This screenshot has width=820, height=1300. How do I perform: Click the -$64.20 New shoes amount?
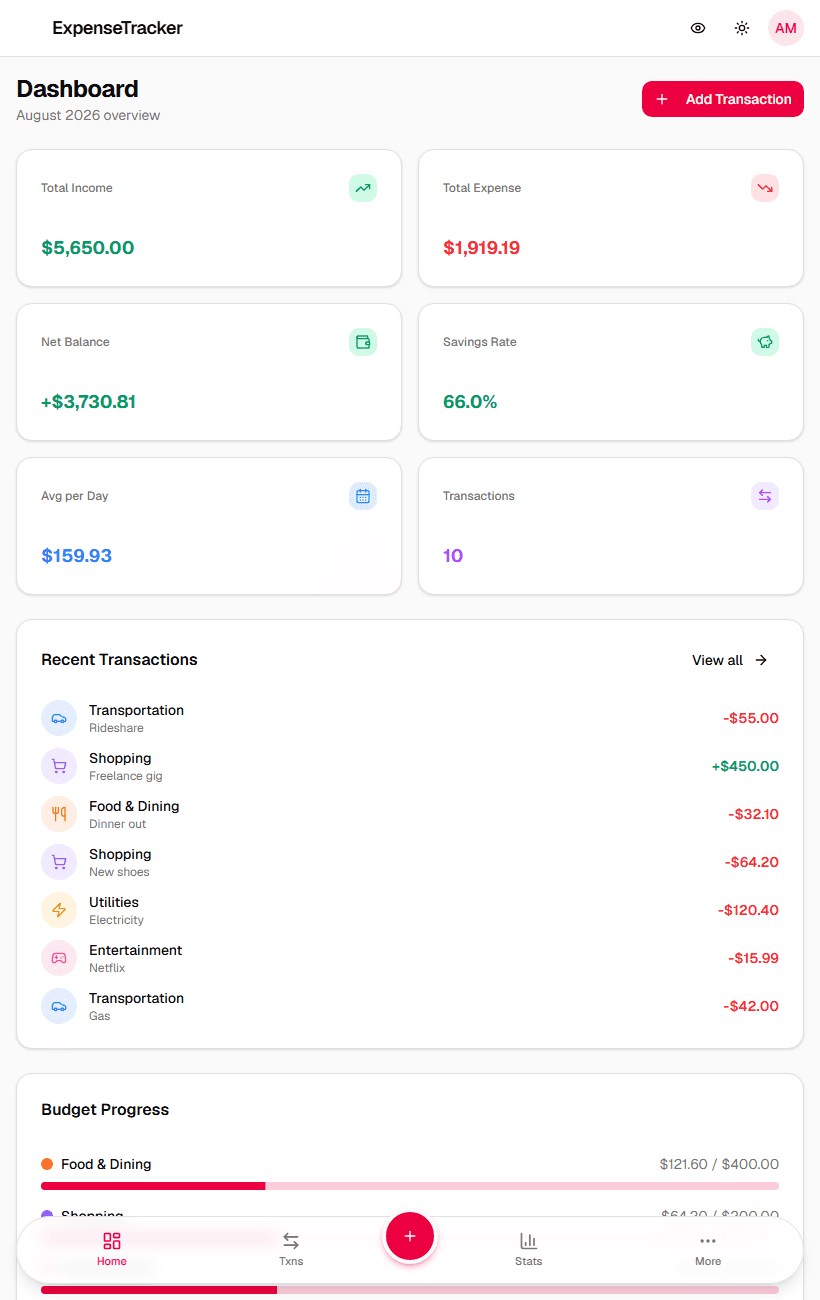752,862
